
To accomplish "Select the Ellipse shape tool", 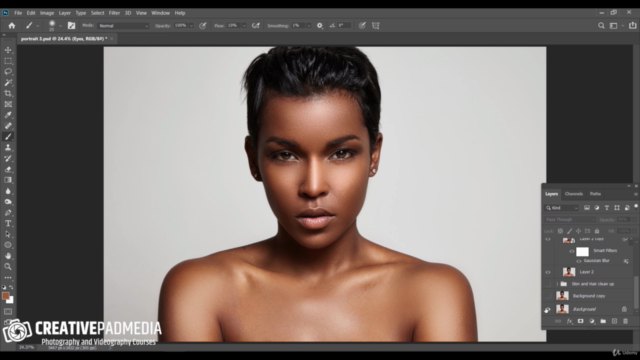I will [x=8, y=245].
